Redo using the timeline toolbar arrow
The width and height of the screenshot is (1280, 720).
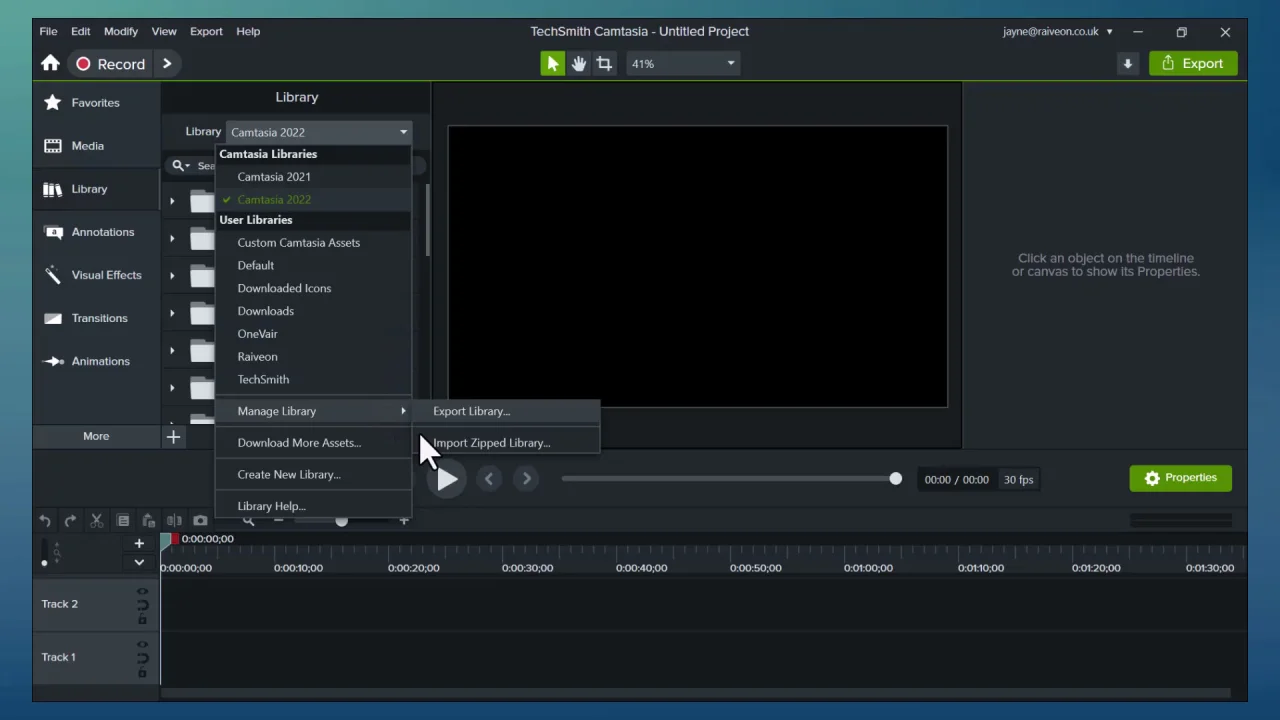70,520
